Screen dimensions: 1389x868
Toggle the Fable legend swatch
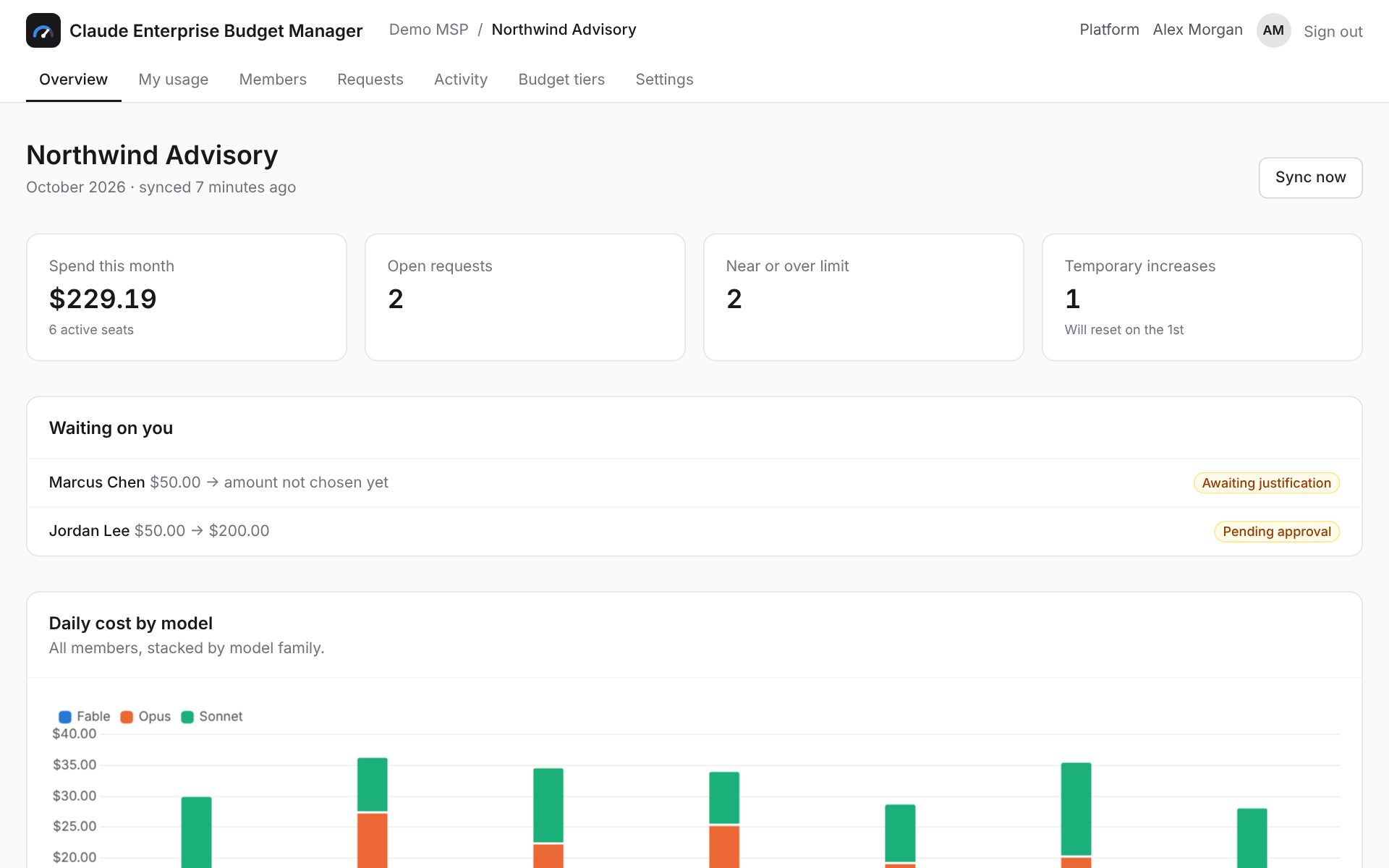(x=64, y=717)
